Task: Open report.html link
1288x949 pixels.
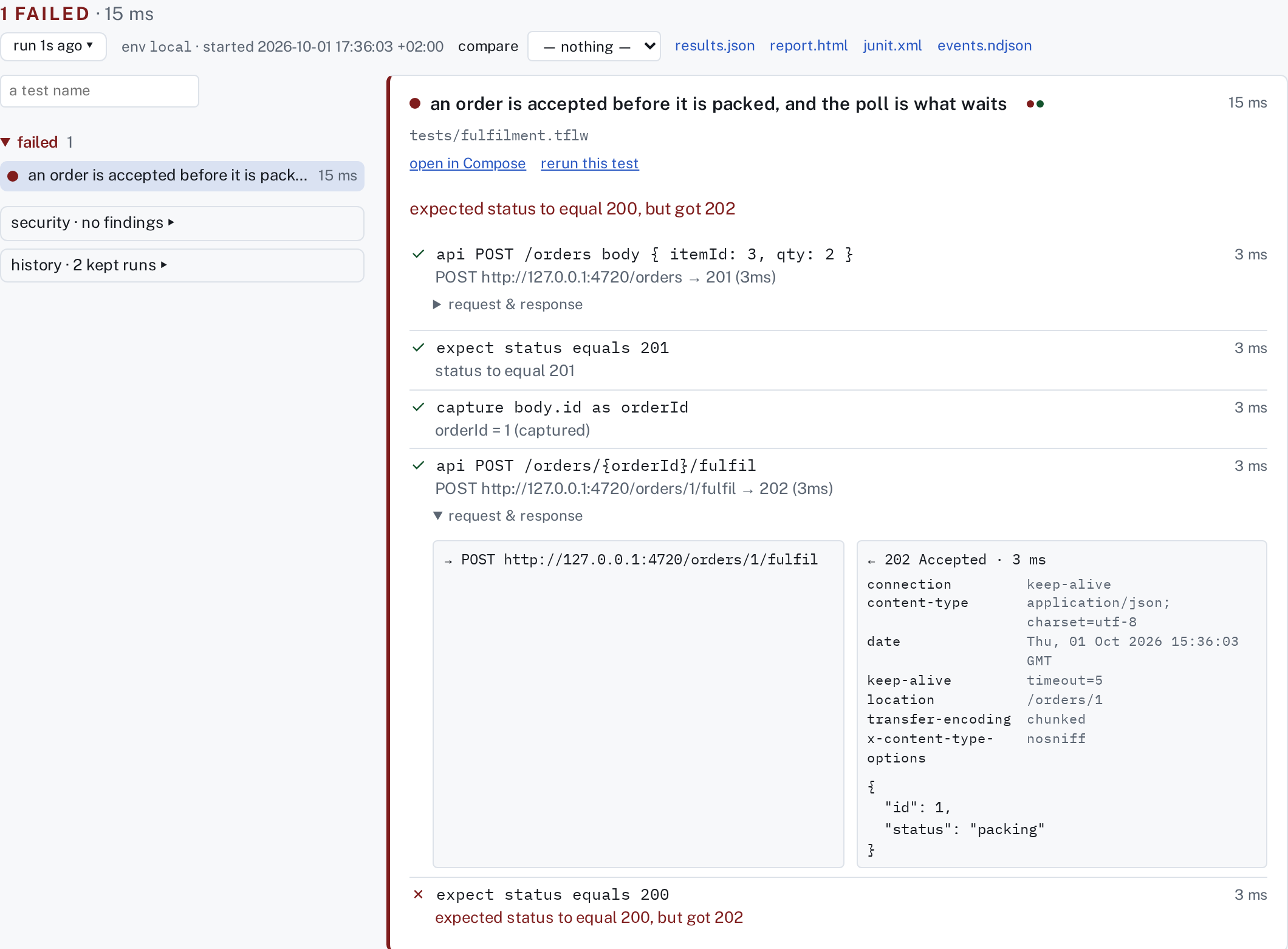Action: (808, 46)
